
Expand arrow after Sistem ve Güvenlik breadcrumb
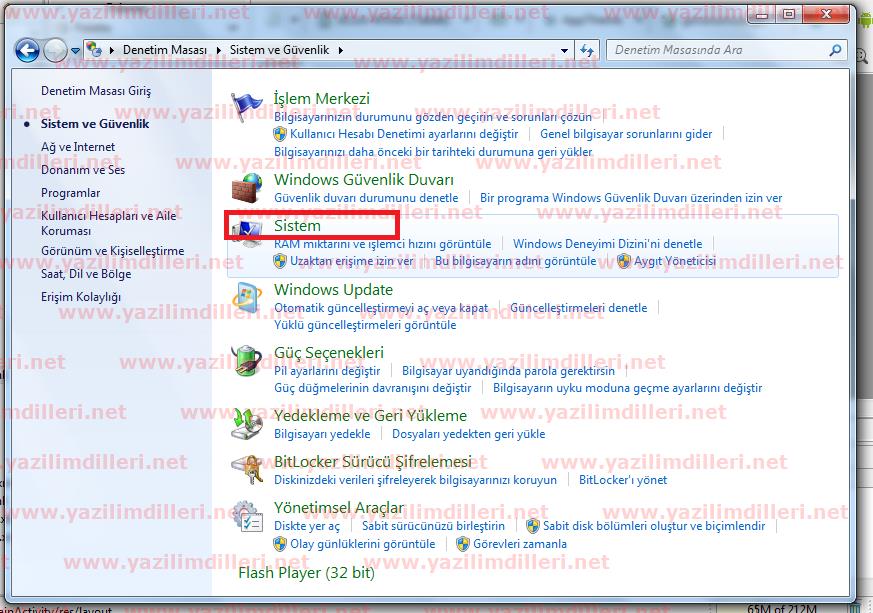coord(341,50)
